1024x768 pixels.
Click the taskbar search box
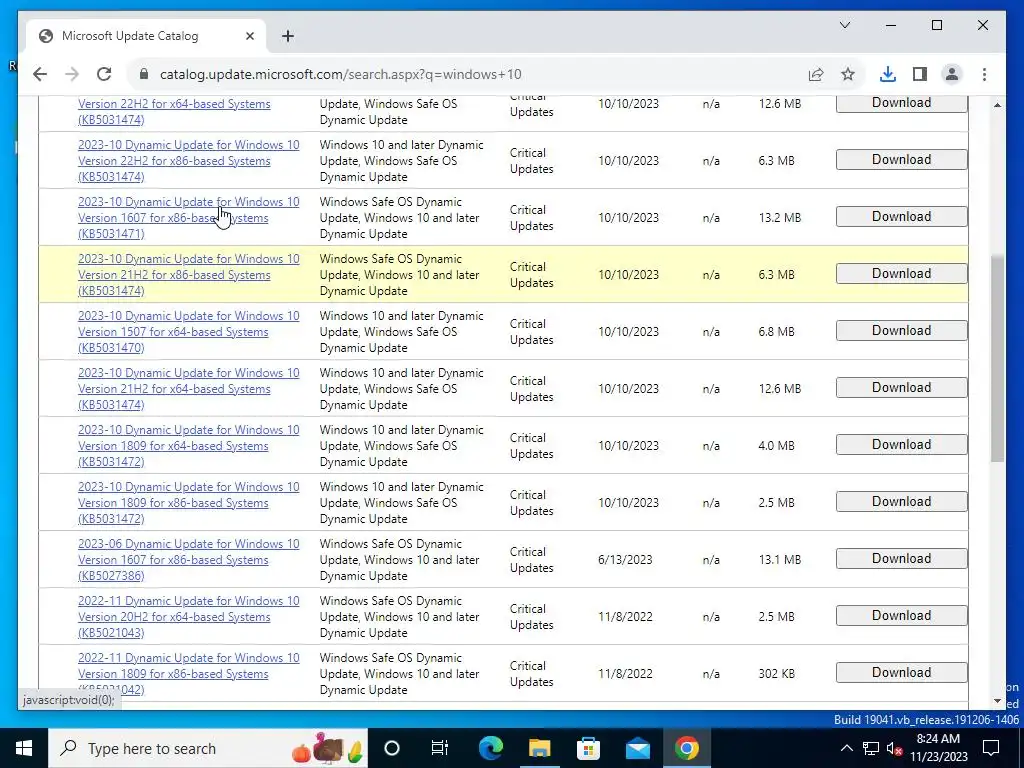208,748
